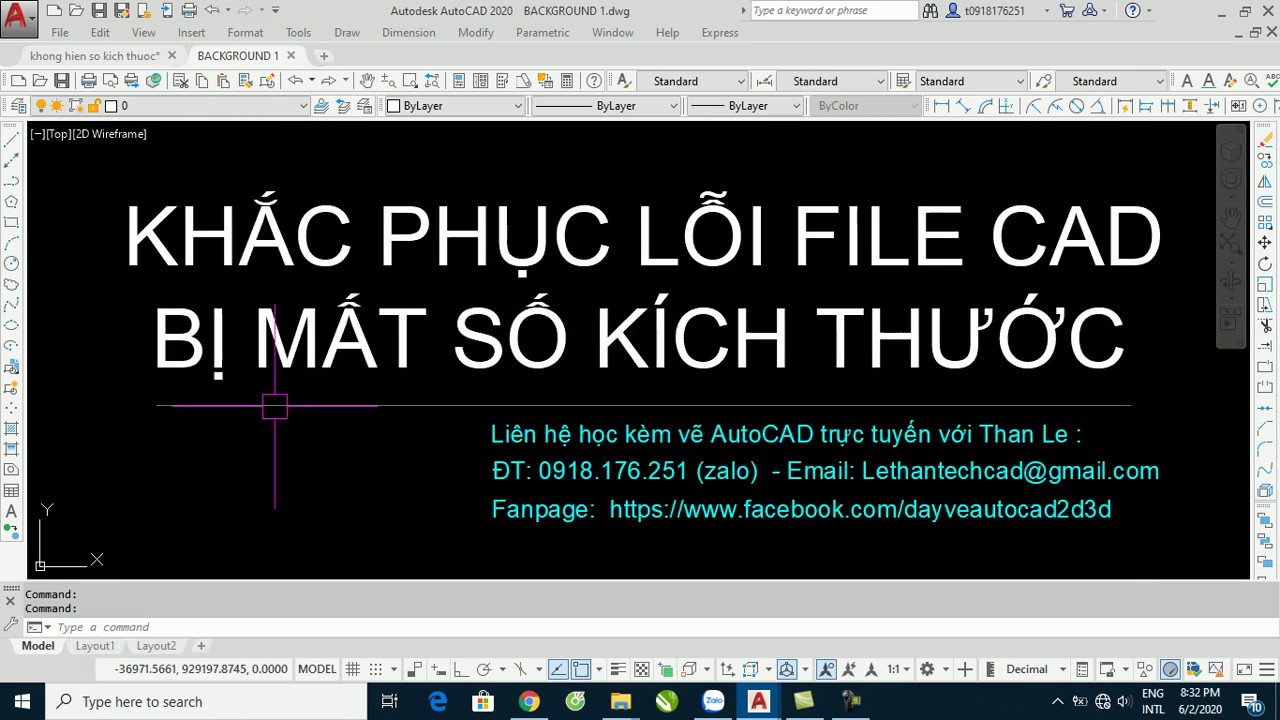Open the ViewCube home icon at top right
Screen dimensions: 1280x720
pyautogui.click(x=1231, y=152)
